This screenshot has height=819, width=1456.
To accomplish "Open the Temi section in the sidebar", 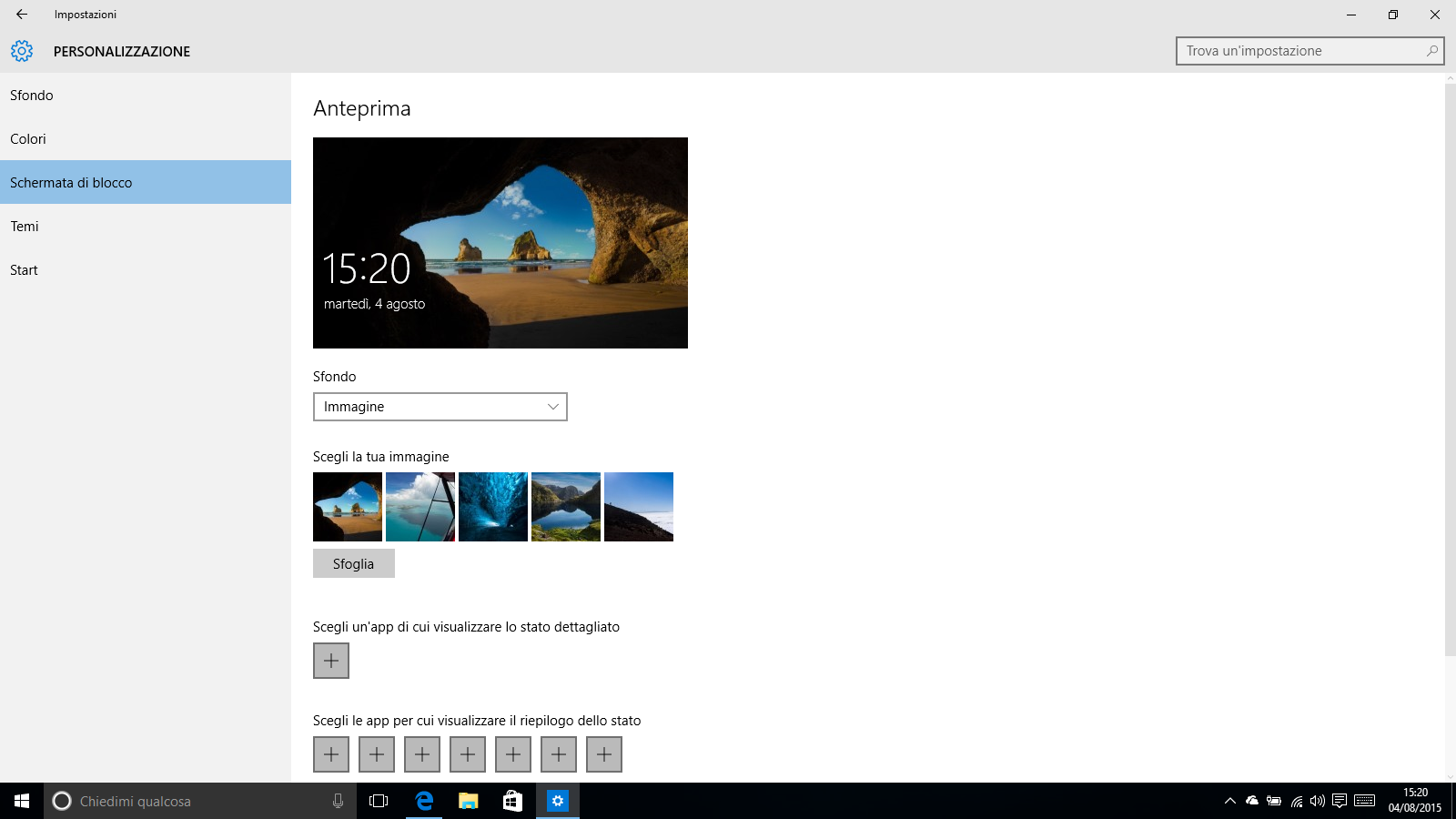I will coord(25,226).
